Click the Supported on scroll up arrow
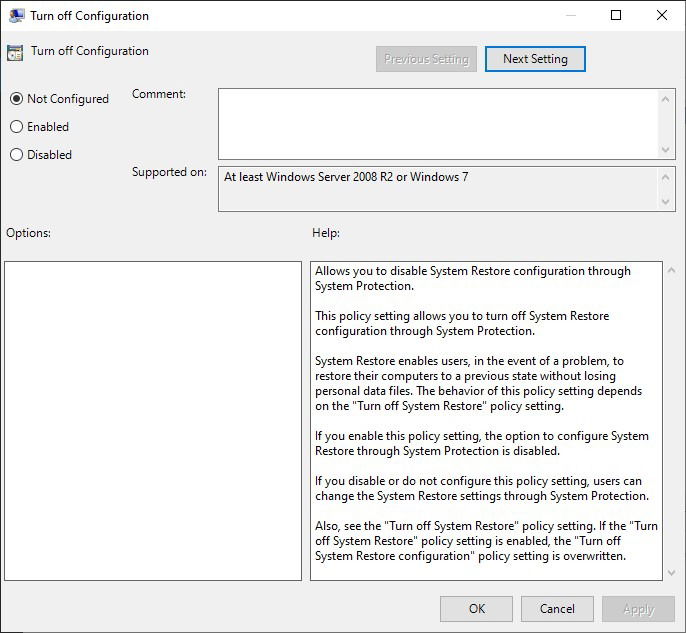Image resolution: width=686 pixels, height=633 pixels. point(665,177)
